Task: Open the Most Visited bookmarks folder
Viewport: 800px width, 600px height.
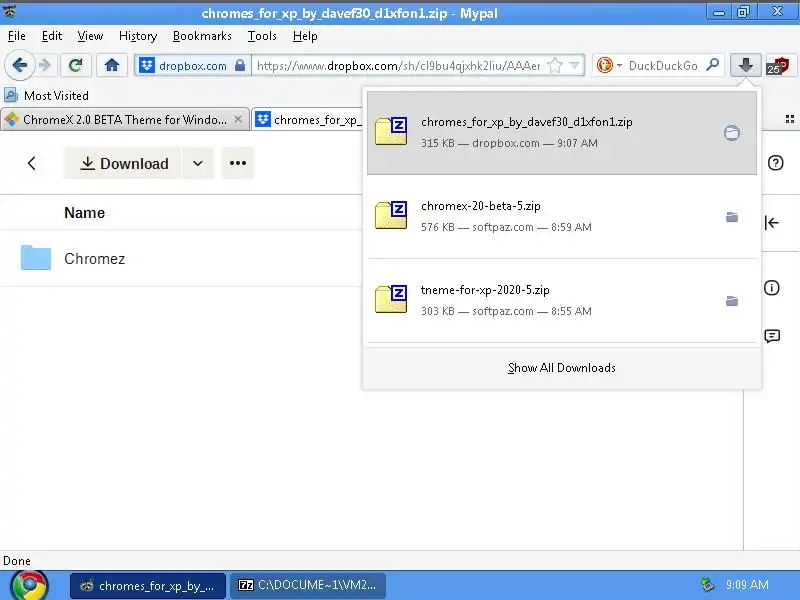Action: click(46, 95)
